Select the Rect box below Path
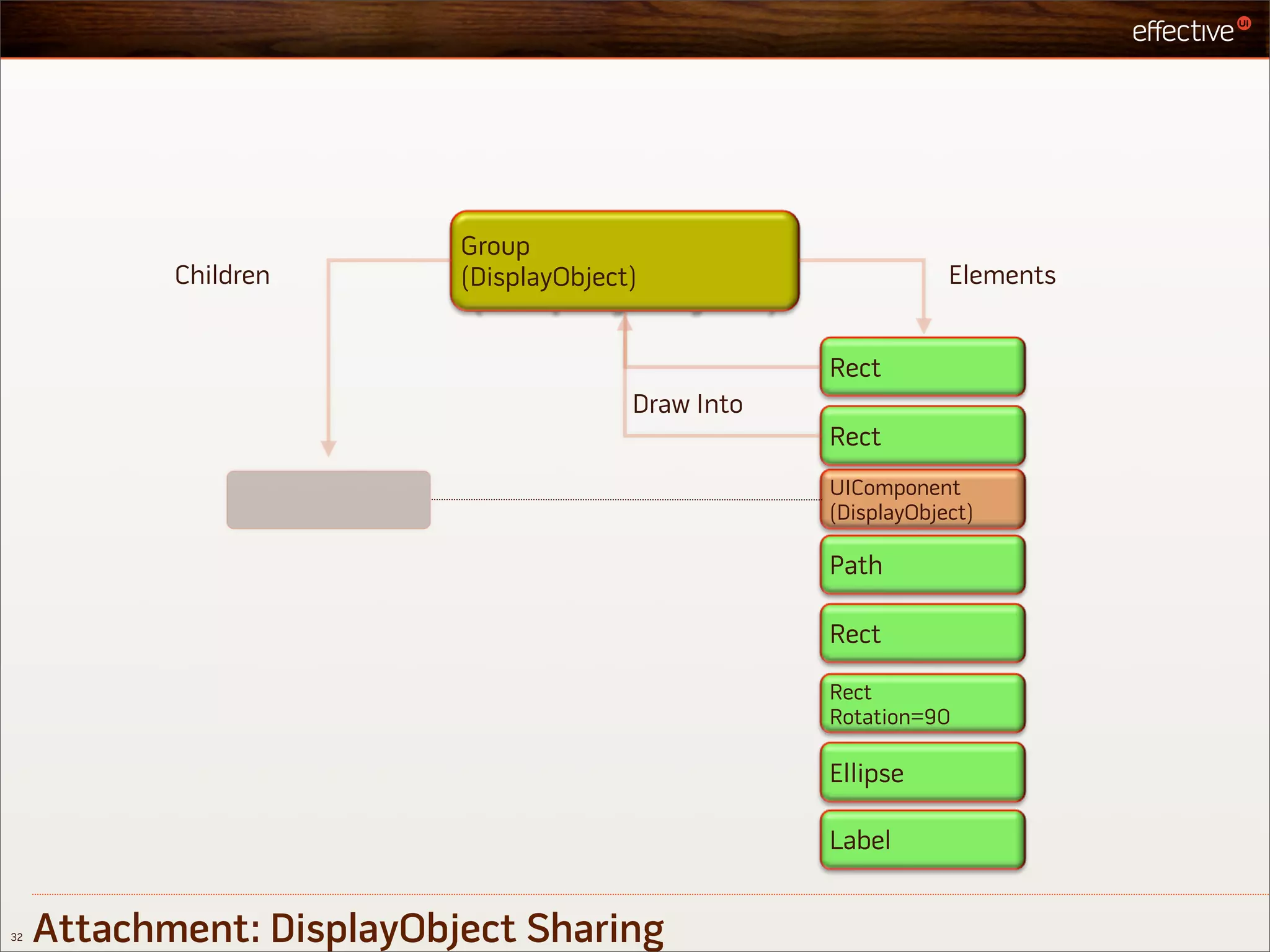The width and height of the screenshot is (1270, 952). point(922,633)
